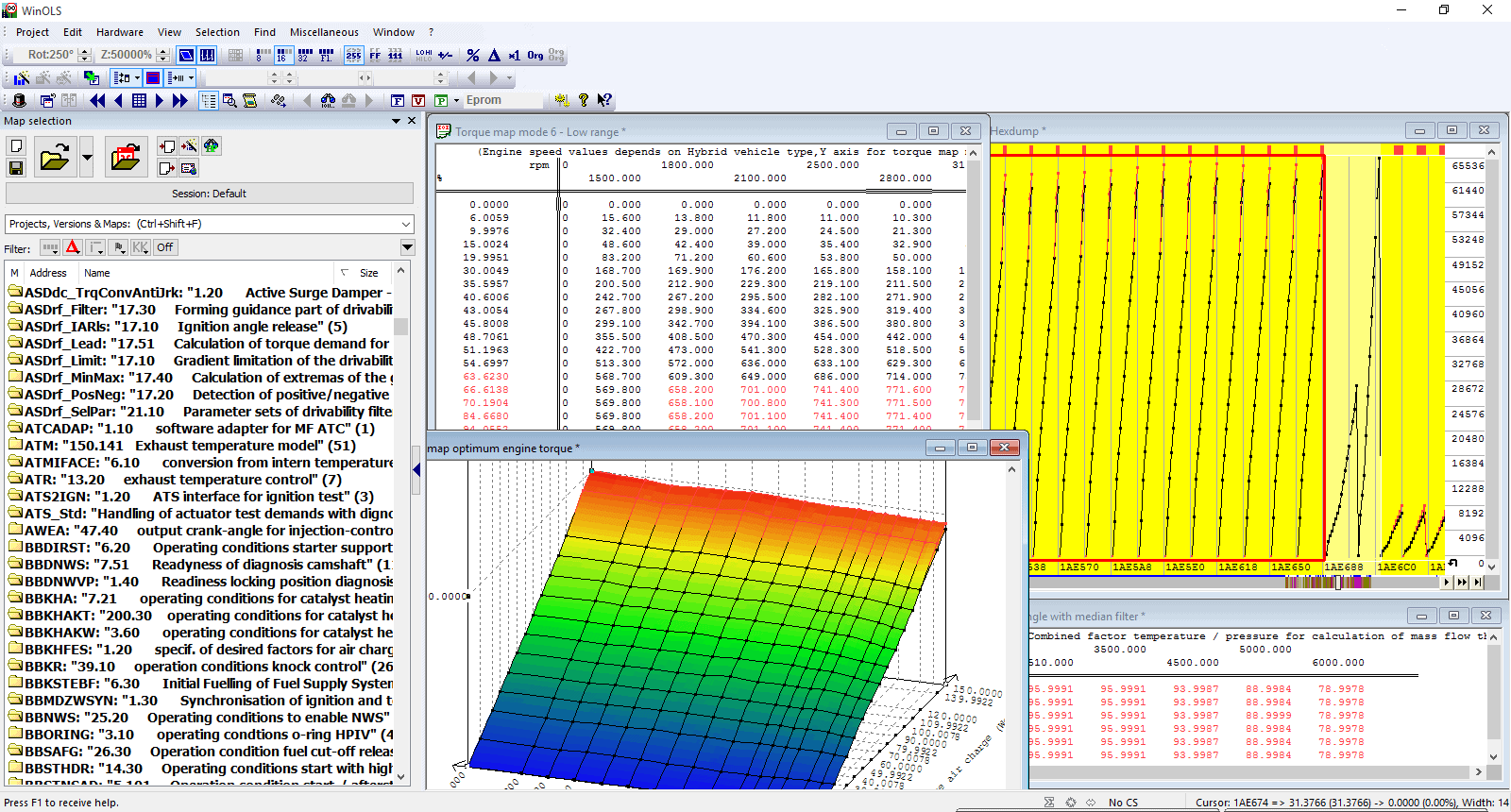Open the arrow dropdown beside open project
Image resolution: width=1511 pixels, height=812 pixels.
(x=87, y=157)
